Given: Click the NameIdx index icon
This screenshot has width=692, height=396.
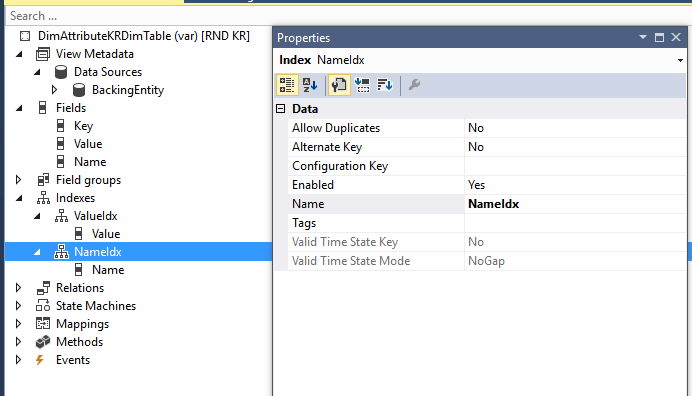Looking at the screenshot, I should 61,252.
